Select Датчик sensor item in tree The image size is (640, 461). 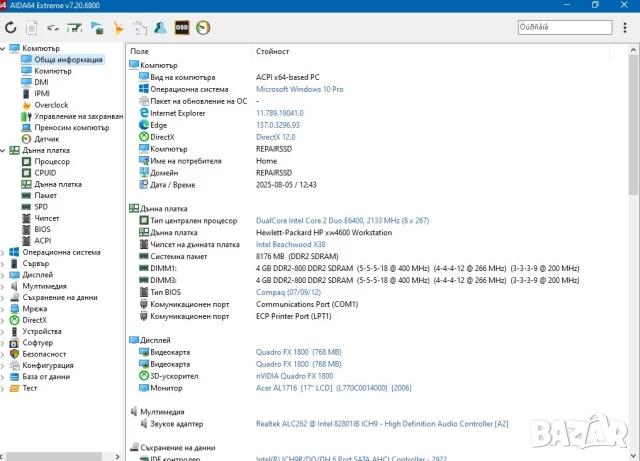(47, 139)
